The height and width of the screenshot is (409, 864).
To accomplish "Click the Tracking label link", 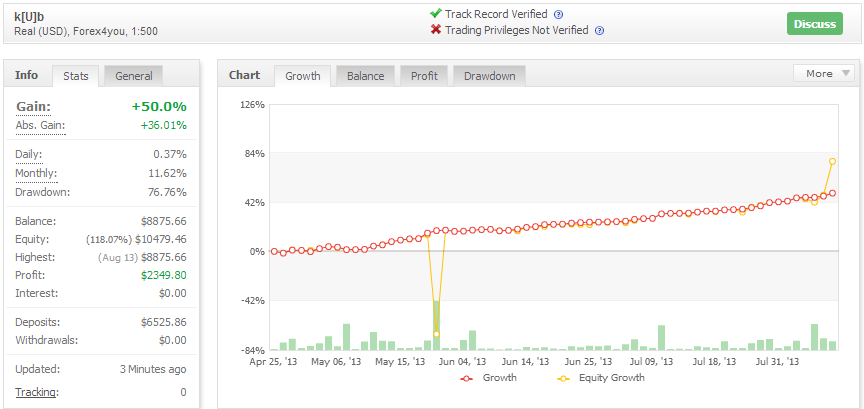I will point(36,392).
